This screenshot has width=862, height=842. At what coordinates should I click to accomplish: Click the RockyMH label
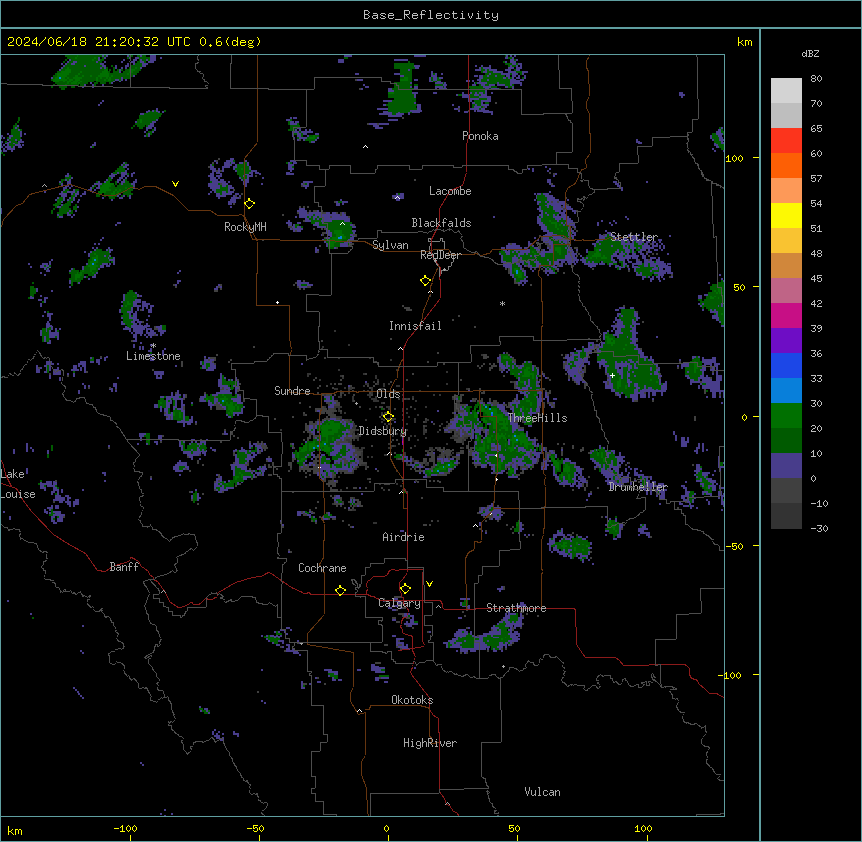coord(245,227)
